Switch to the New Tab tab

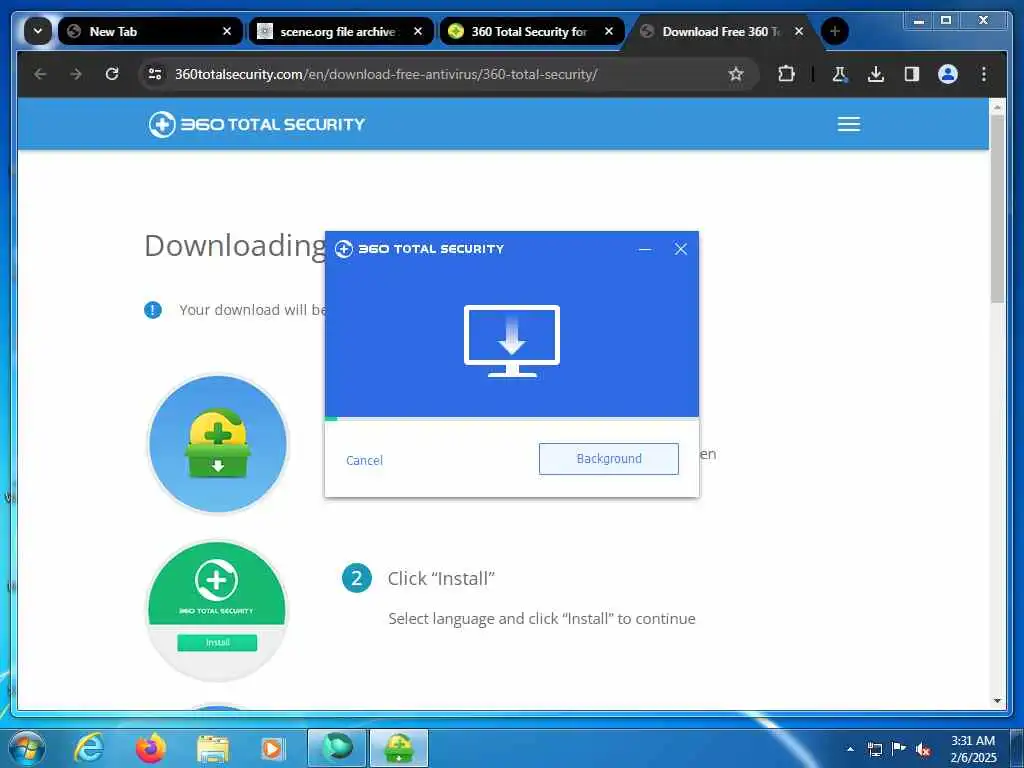(150, 31)
